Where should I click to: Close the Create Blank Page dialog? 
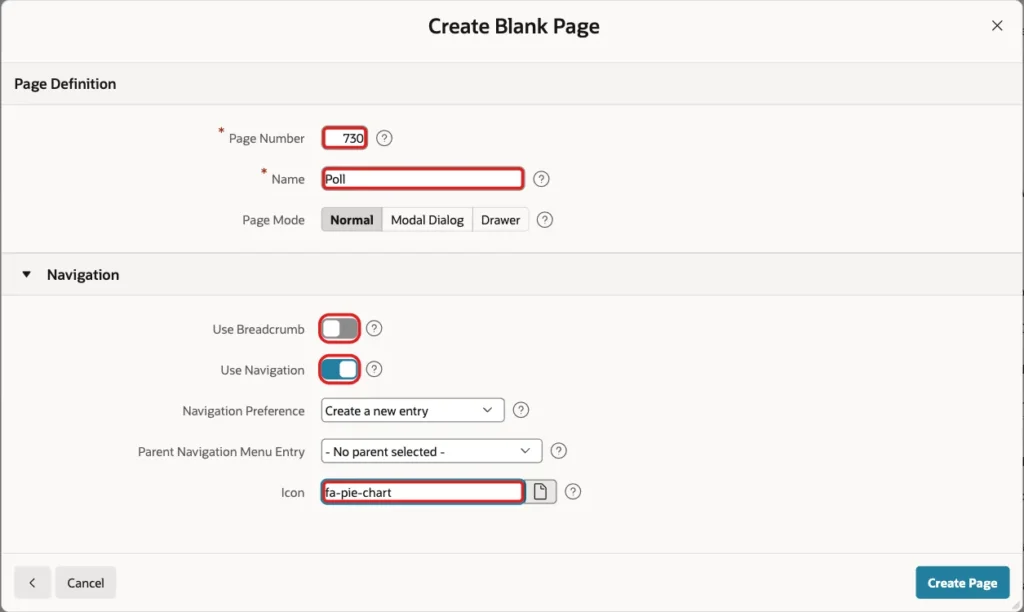[997, 25]
